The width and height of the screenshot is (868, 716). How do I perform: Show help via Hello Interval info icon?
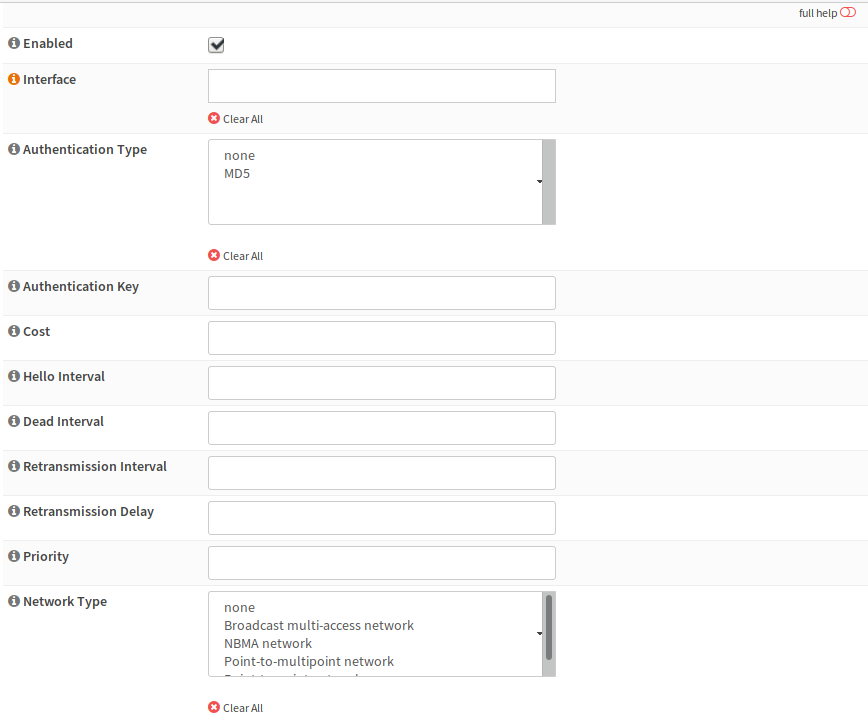pos(14,377)
